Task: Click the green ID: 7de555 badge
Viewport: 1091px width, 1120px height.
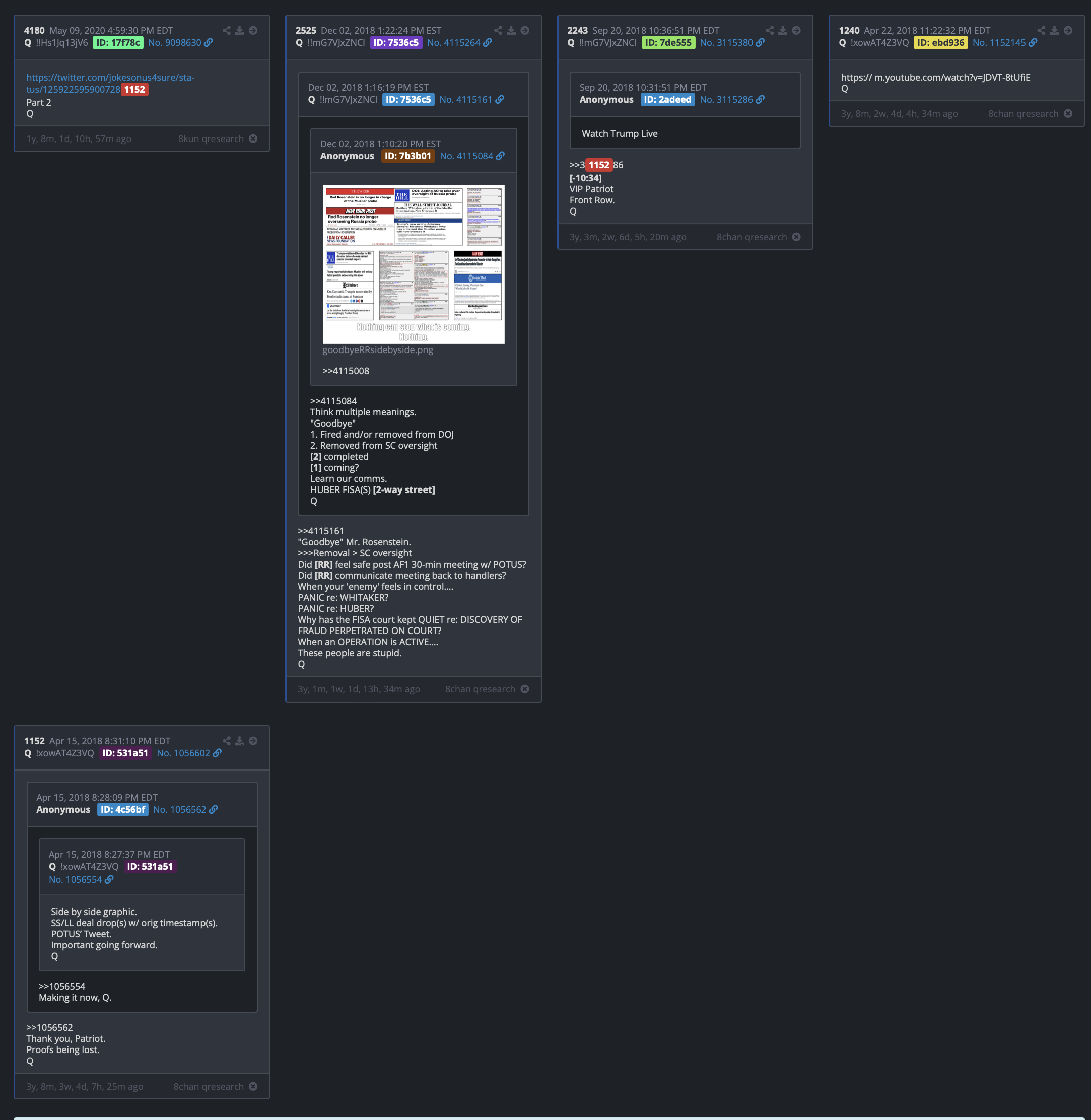Action: click(668, 42)
